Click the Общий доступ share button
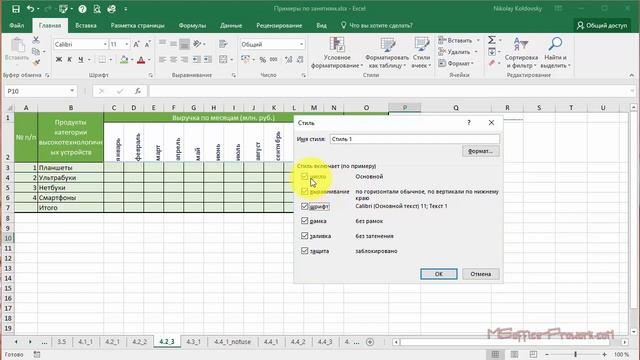This screenshot has height=360, width=640. [602, 25]
